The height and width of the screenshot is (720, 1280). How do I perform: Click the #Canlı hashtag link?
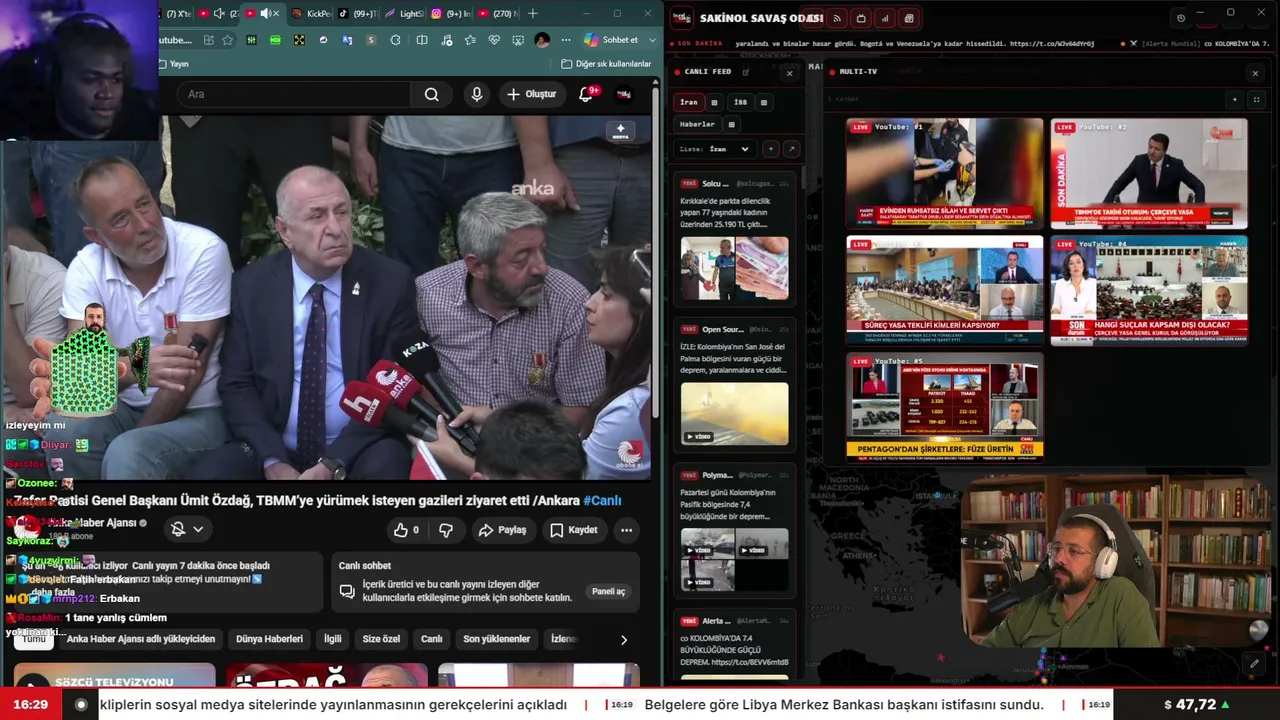coord(602,500)
